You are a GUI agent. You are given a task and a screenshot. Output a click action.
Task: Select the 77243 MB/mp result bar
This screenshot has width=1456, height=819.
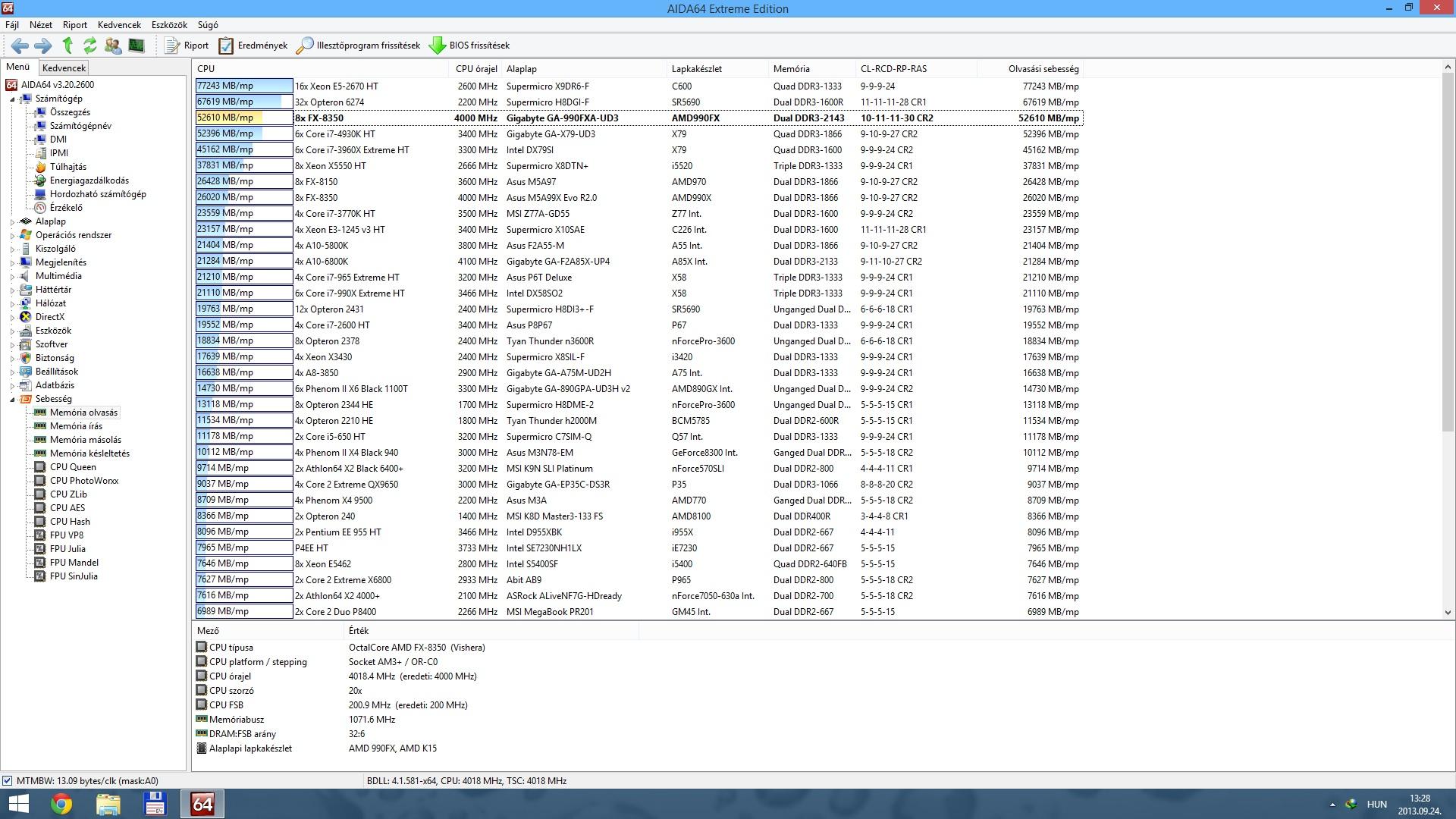(244, 86)
